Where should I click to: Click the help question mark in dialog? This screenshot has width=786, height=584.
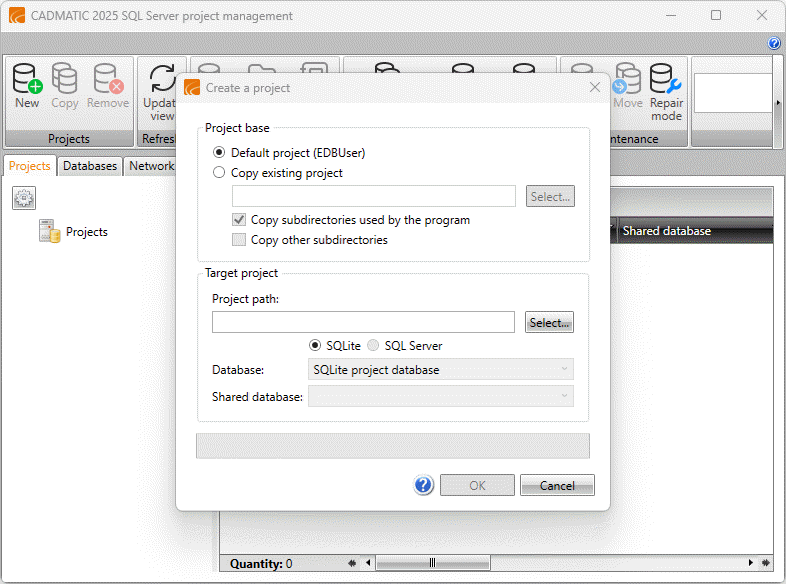tap(424, 485)
